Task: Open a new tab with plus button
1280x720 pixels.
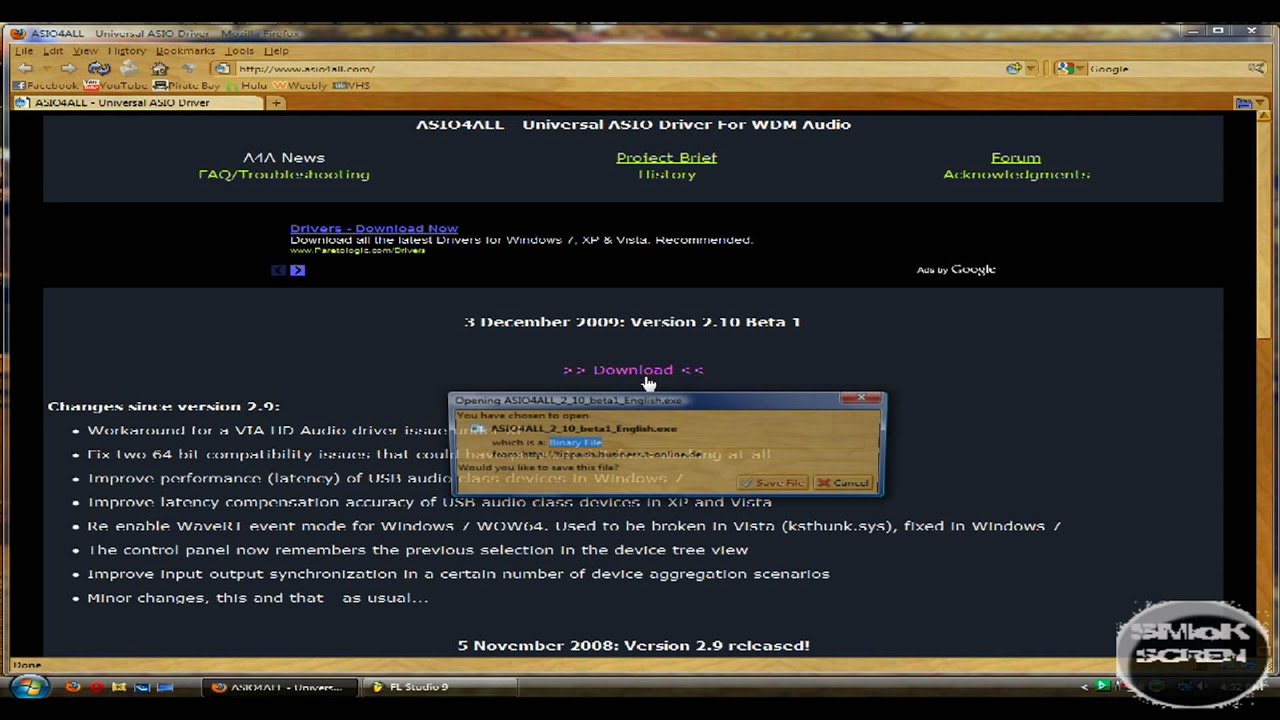Action: (x=276, y=103)
